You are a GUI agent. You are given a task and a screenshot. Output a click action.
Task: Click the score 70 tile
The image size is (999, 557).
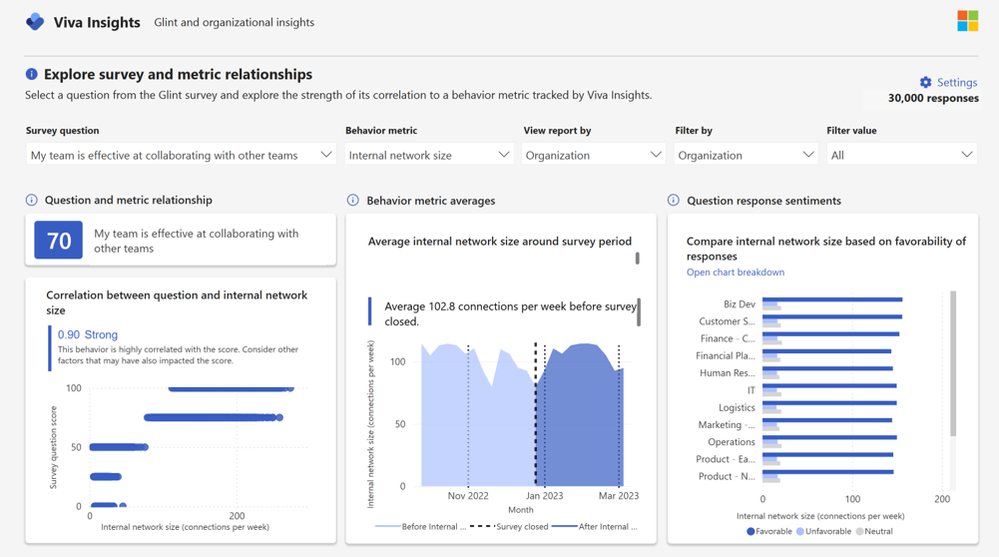(x=59, y=240)
